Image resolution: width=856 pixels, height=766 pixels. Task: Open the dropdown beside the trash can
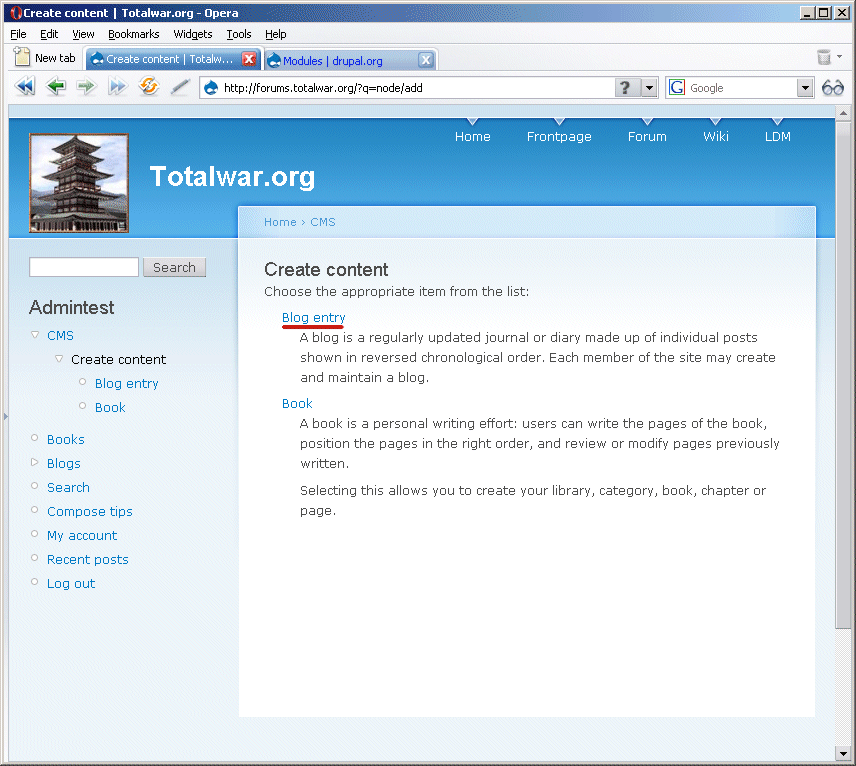pyautogui.click(x=840, y=56)
